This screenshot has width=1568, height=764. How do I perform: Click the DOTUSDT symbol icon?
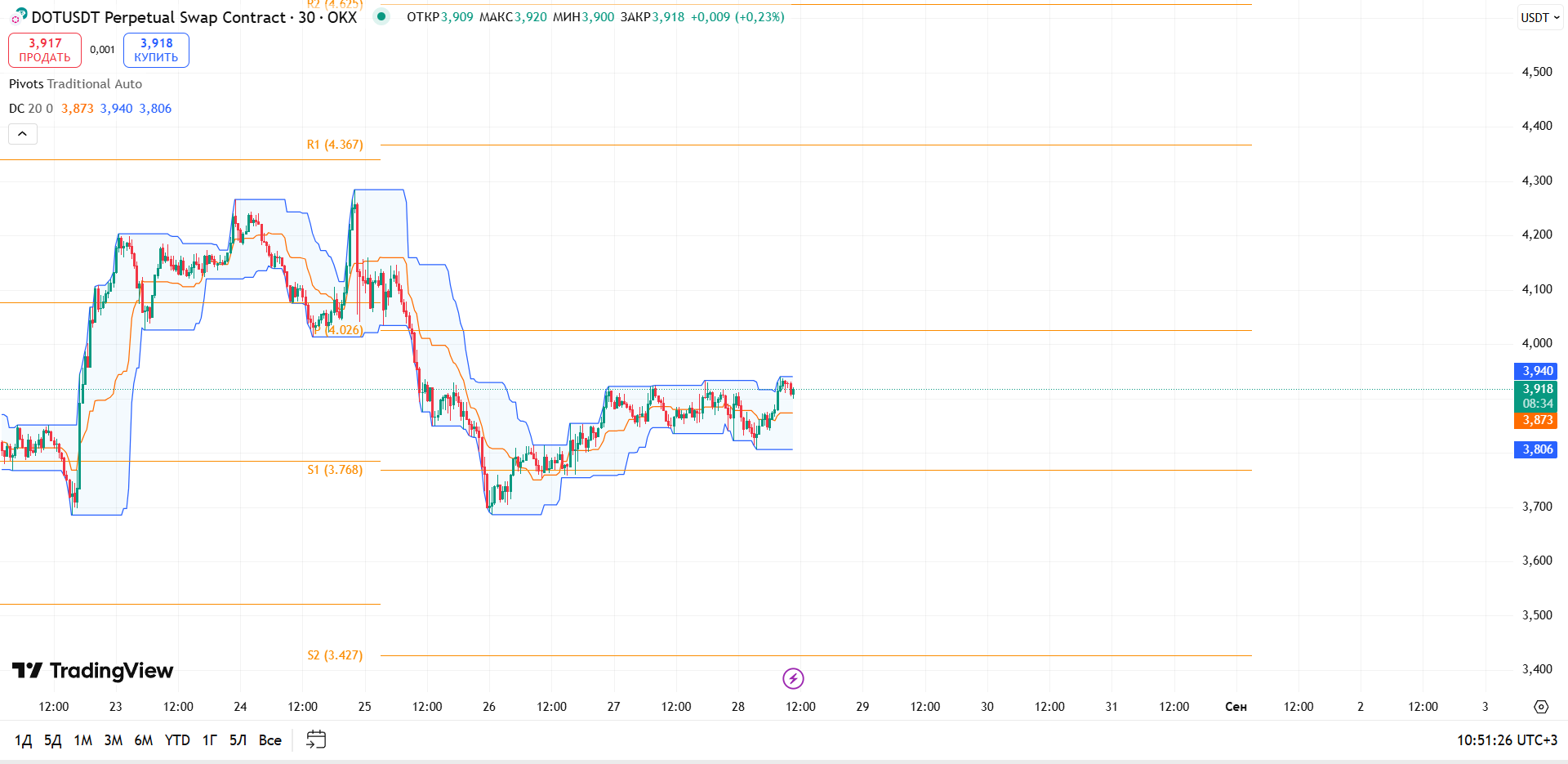(20, 16)
